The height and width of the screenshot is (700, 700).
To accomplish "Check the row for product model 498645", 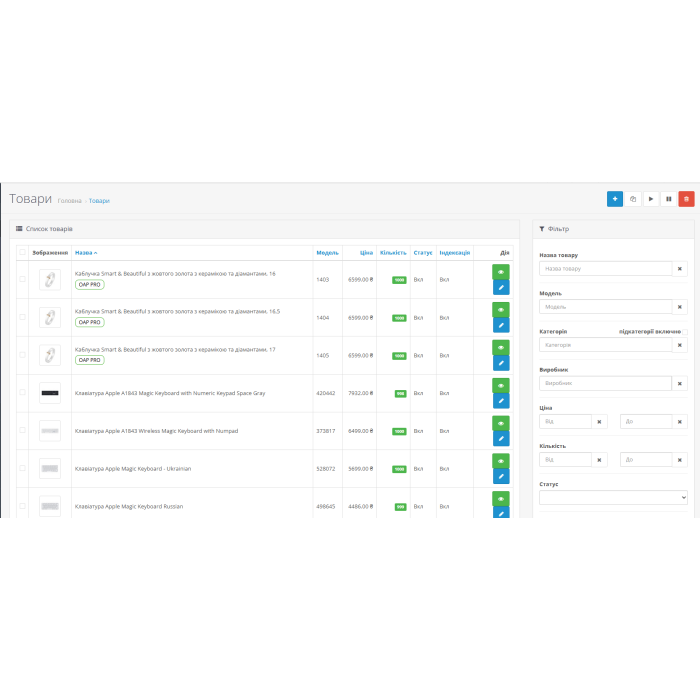I will (x=22, y=506).
